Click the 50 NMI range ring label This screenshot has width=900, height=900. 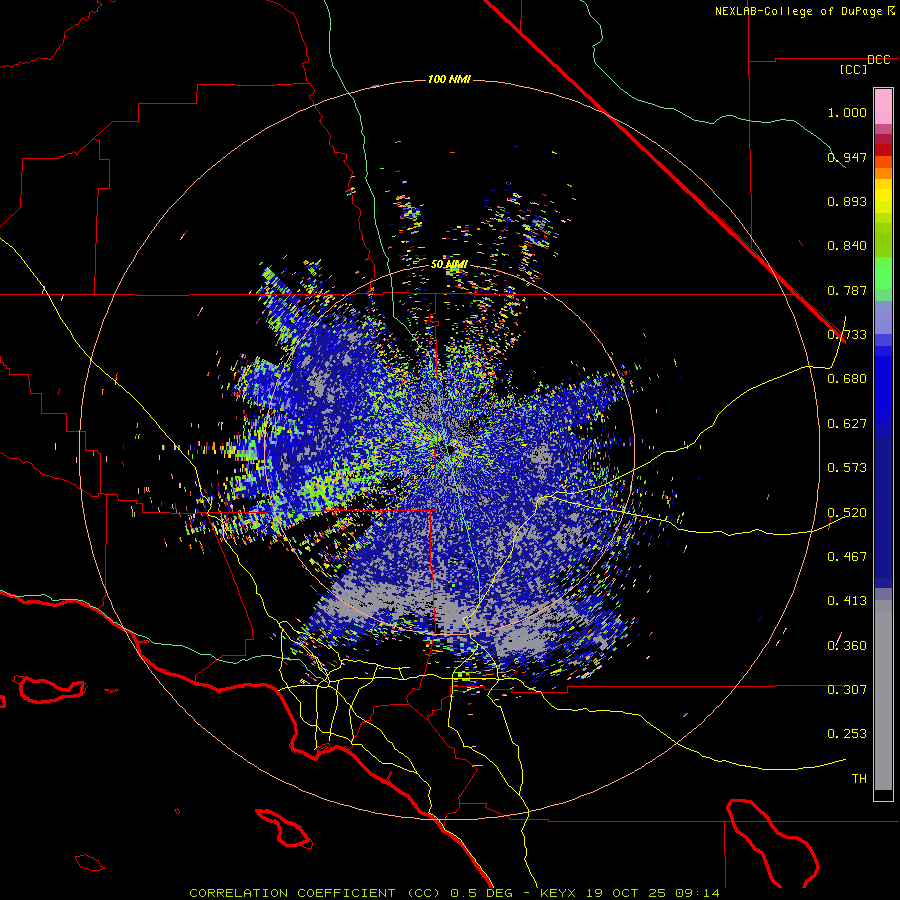tap(449, 265)
